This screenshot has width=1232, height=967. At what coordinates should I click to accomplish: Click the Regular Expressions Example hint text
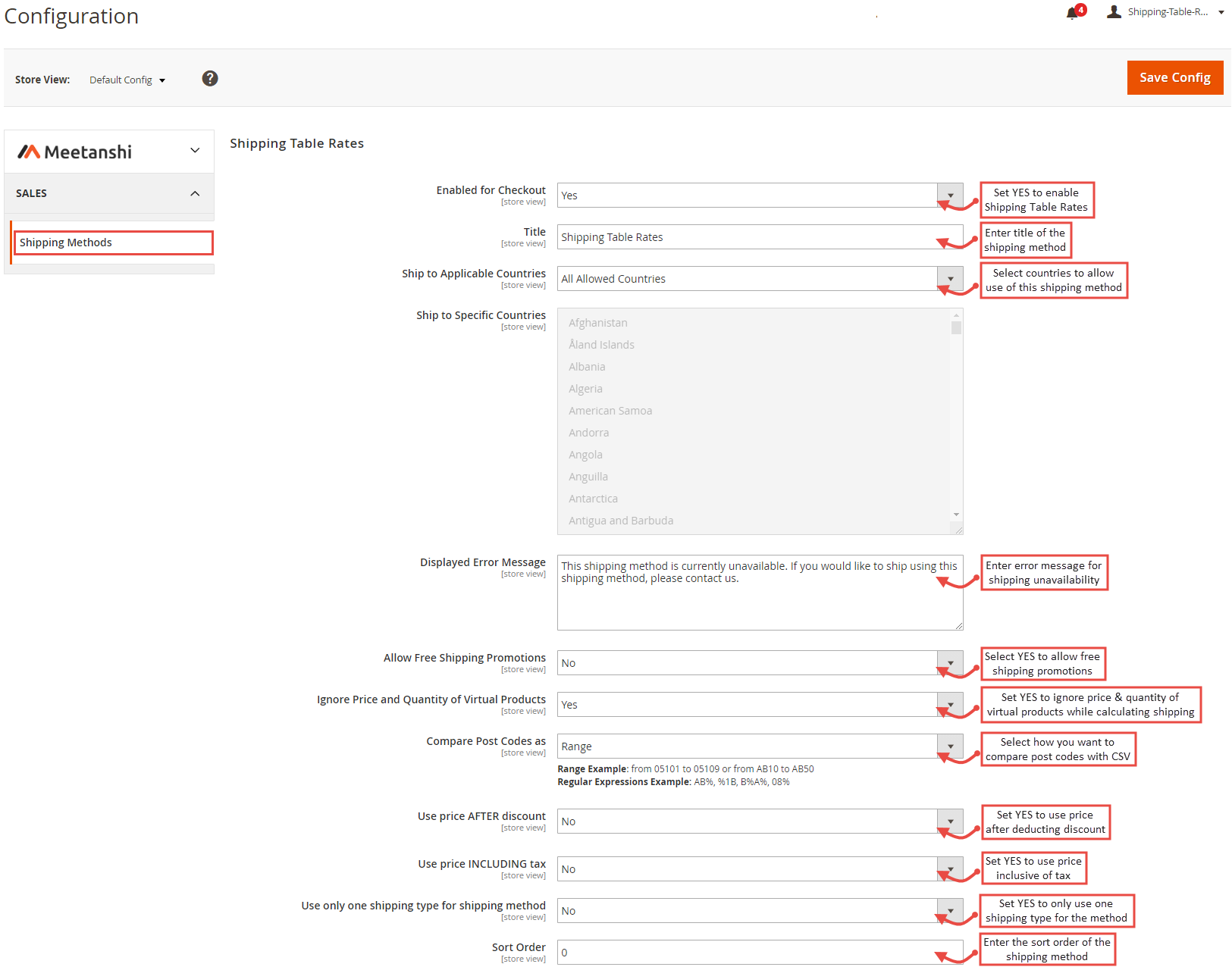pos(673,781)
